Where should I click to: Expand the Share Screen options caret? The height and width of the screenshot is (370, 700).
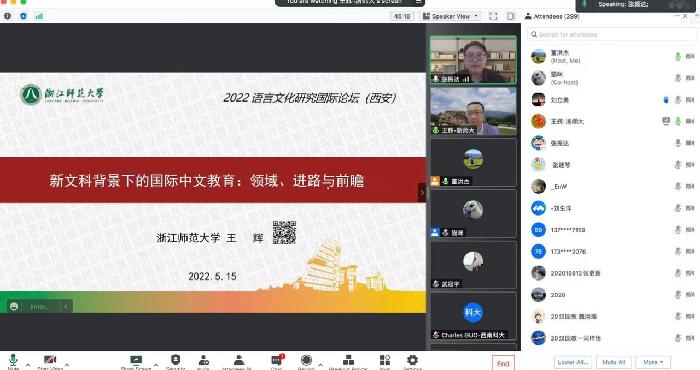156,365
